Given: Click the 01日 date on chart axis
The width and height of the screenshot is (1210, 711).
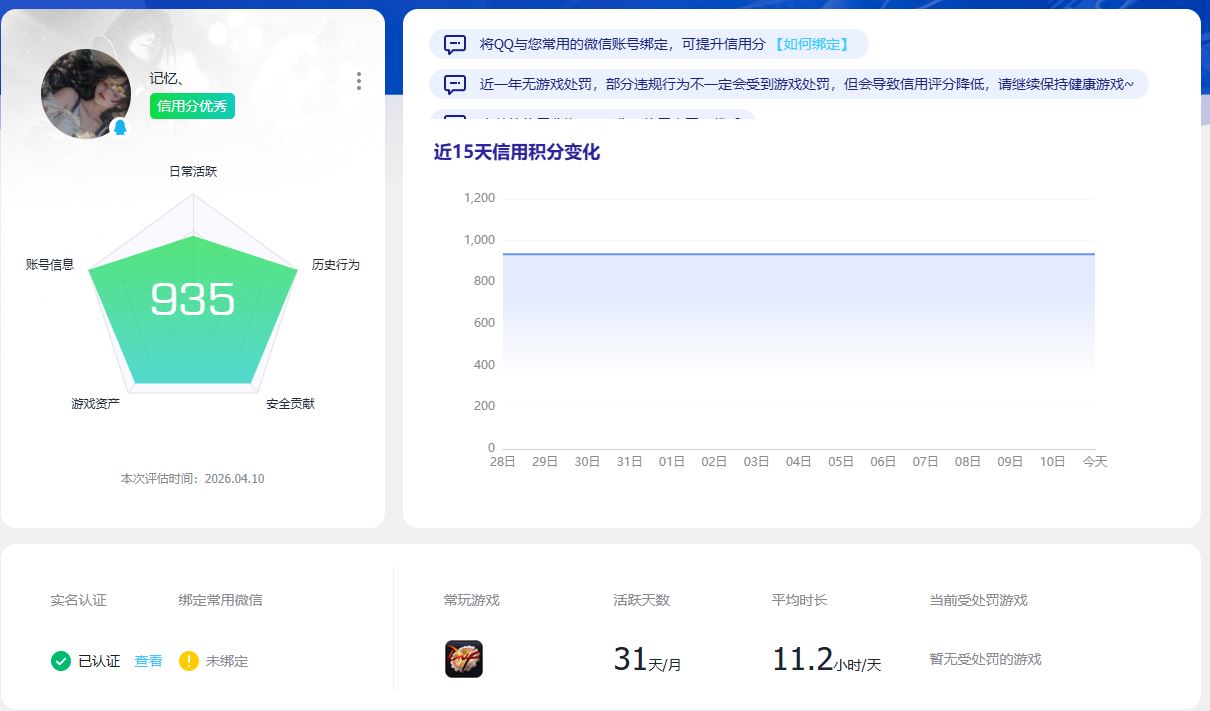Looking at the screenshot, I should [672, 462].
